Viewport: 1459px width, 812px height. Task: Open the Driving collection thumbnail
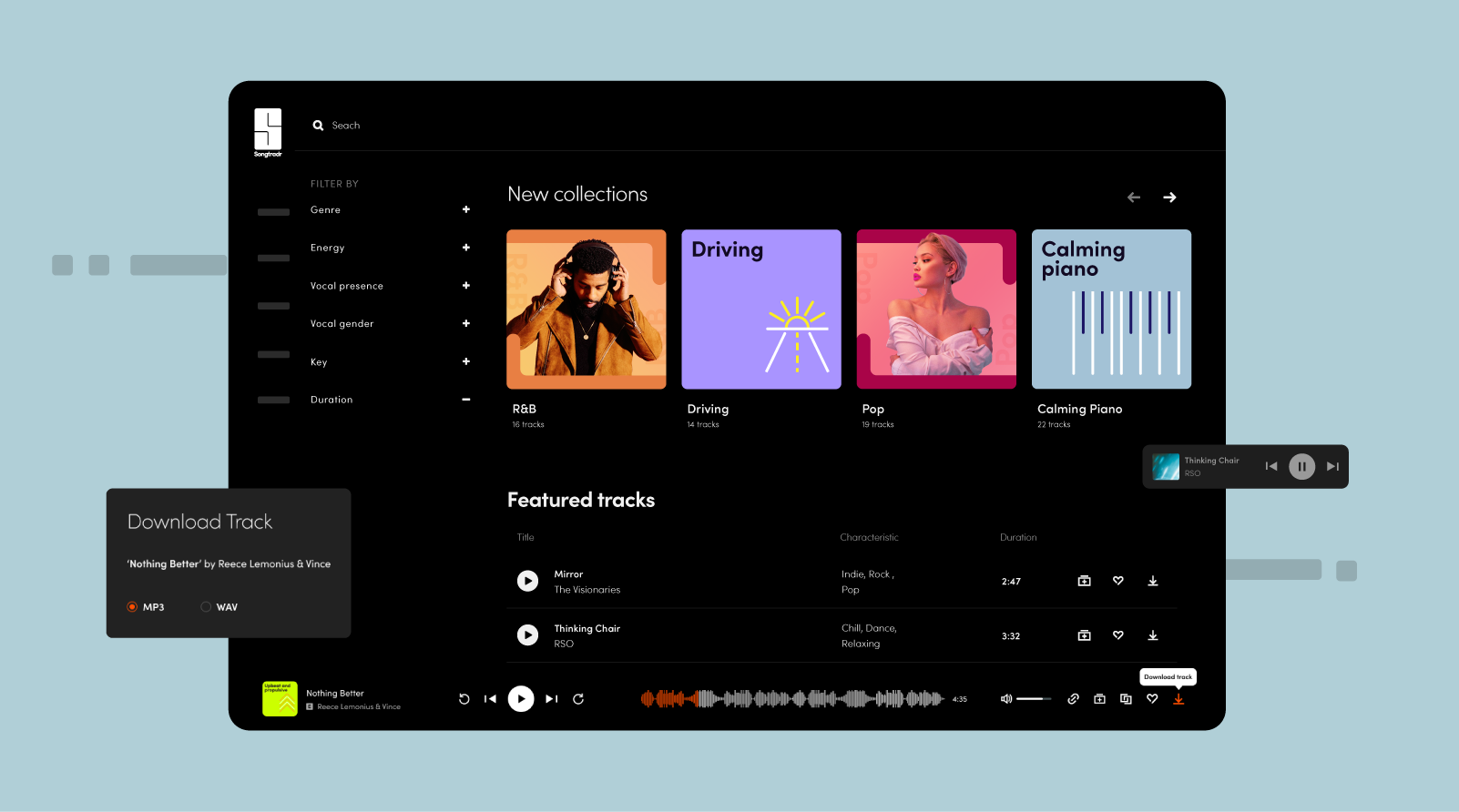[761, 310]
